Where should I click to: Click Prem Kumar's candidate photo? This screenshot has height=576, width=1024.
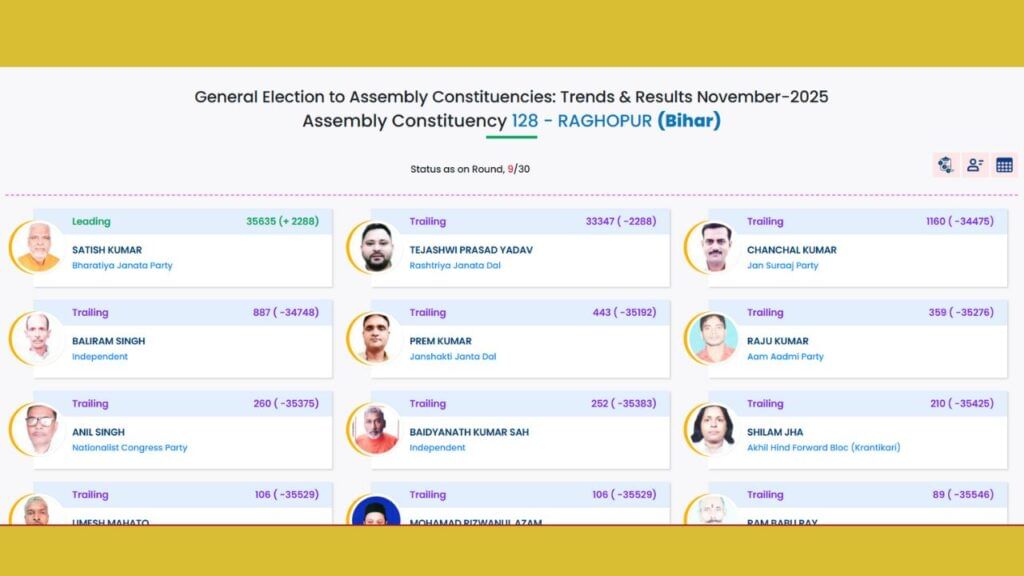coord(375,338)
